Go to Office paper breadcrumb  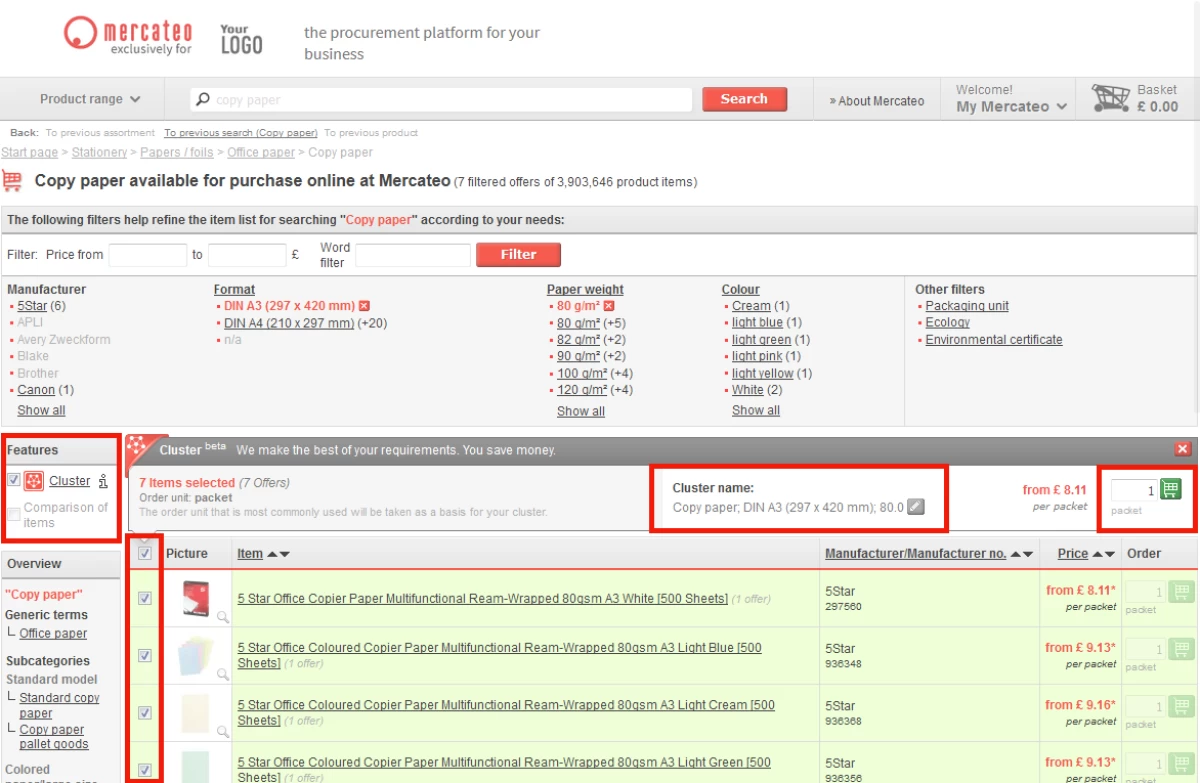(x=261, y=152)
